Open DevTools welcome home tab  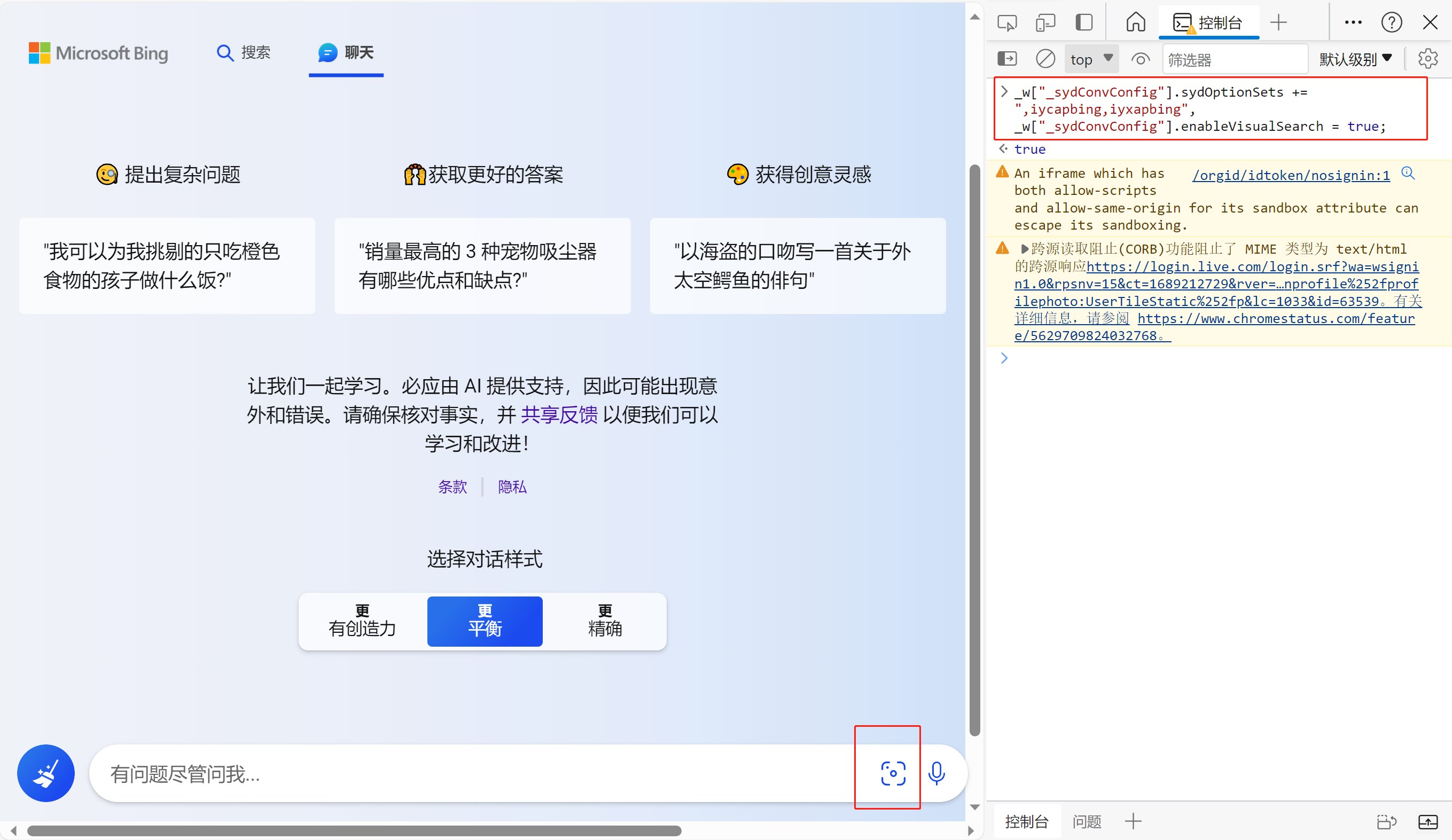(1136, 22)
